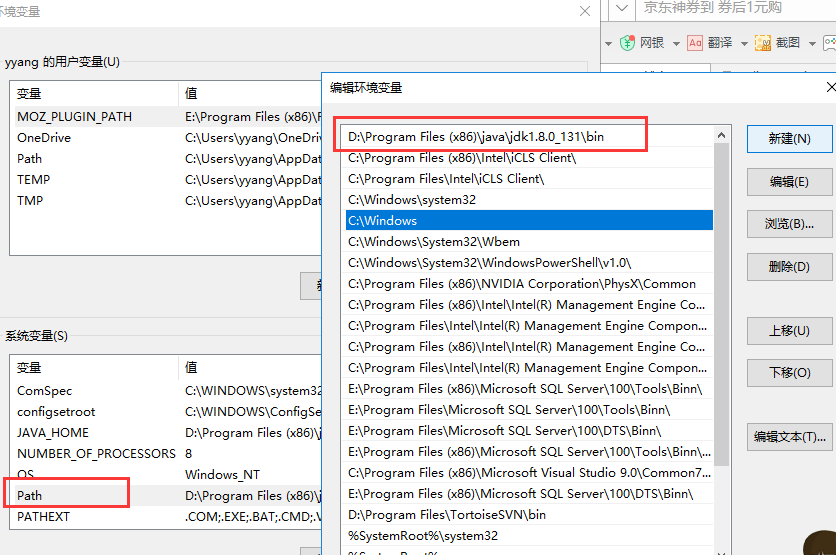Click the 浏览(B)... button
This screenshot has width=836, height=555.
[x=789, y=224]
